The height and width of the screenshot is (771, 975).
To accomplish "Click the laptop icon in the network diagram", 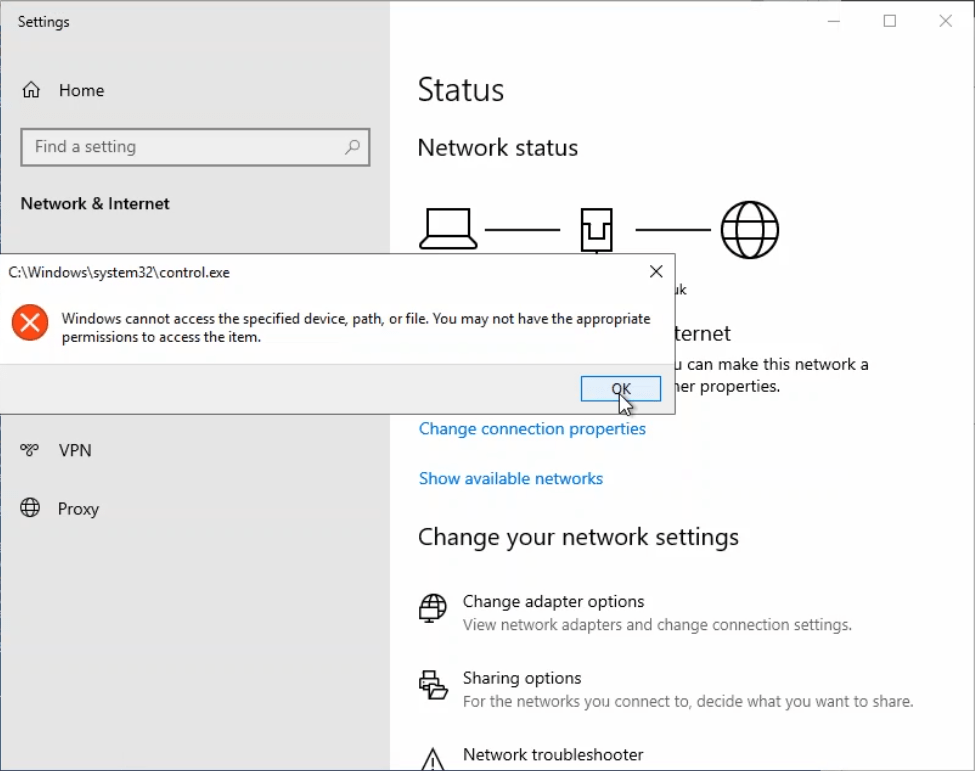I will 447,228.
